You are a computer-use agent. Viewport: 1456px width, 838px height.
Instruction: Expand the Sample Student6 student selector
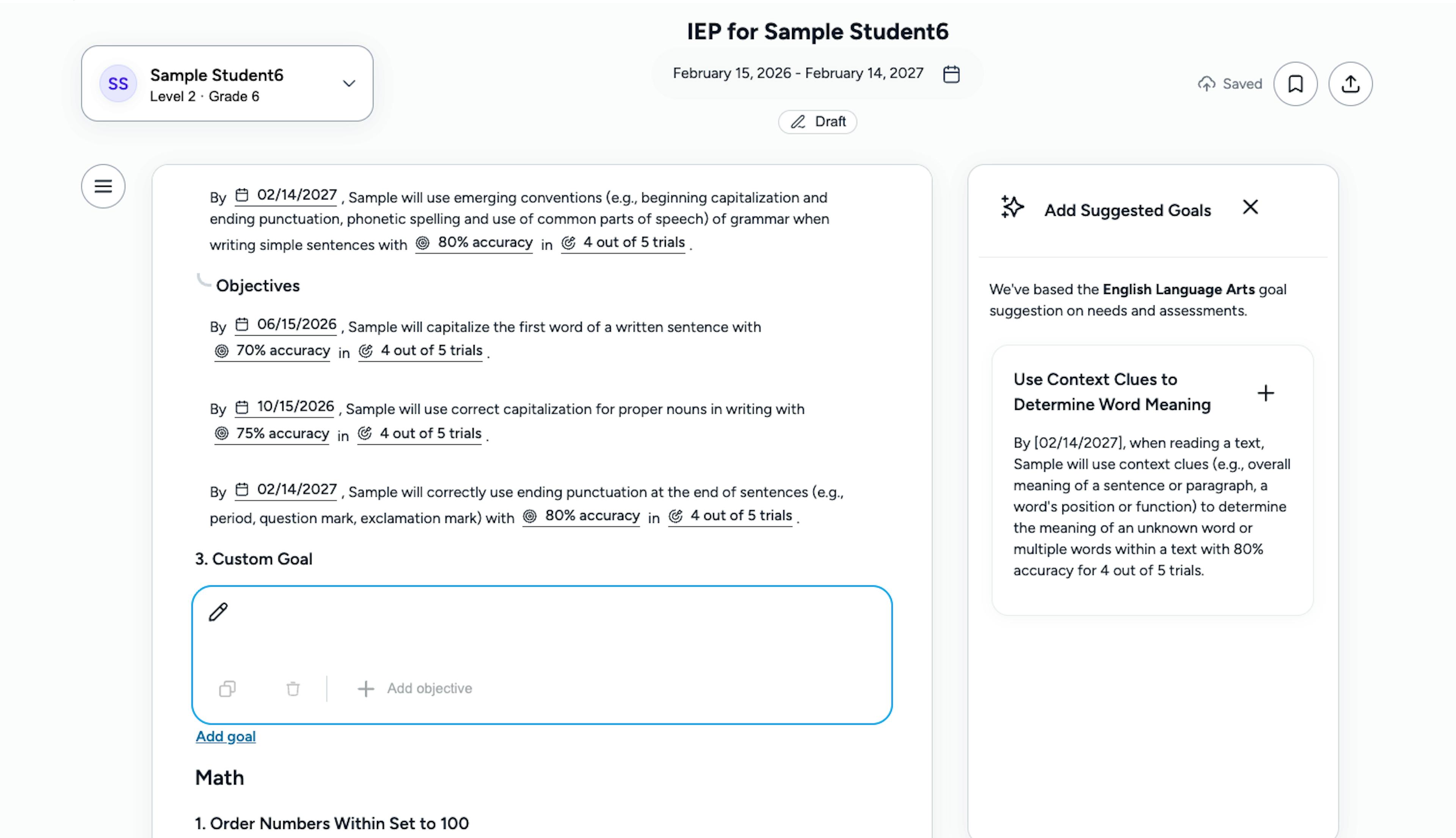[x=348, y=84]
